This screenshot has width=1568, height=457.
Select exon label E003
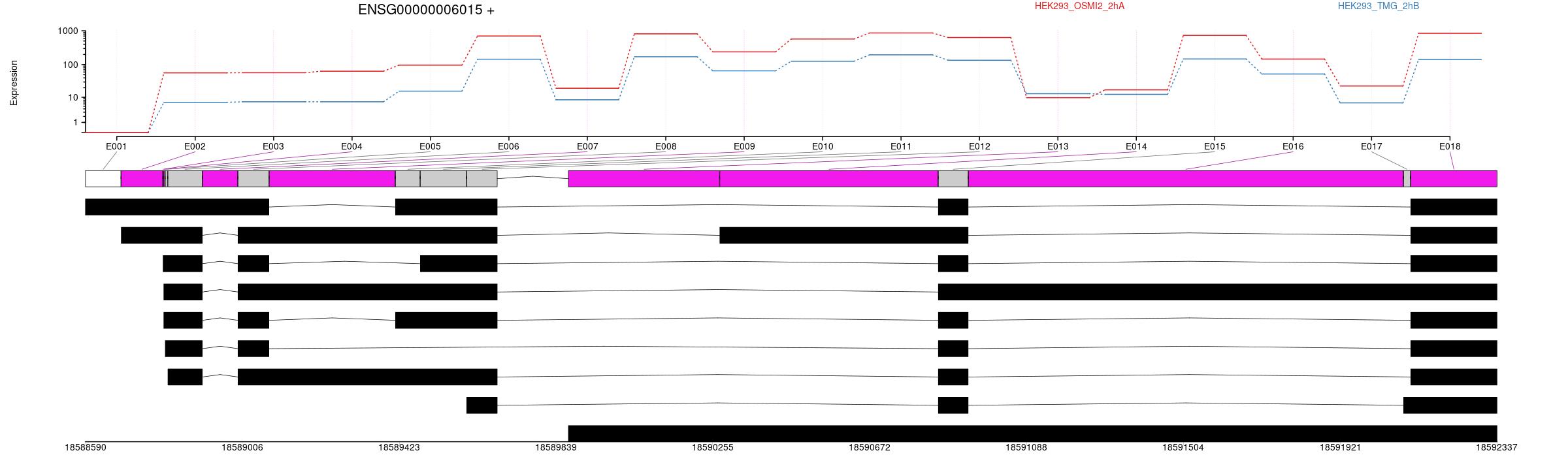tap(273, 146)
